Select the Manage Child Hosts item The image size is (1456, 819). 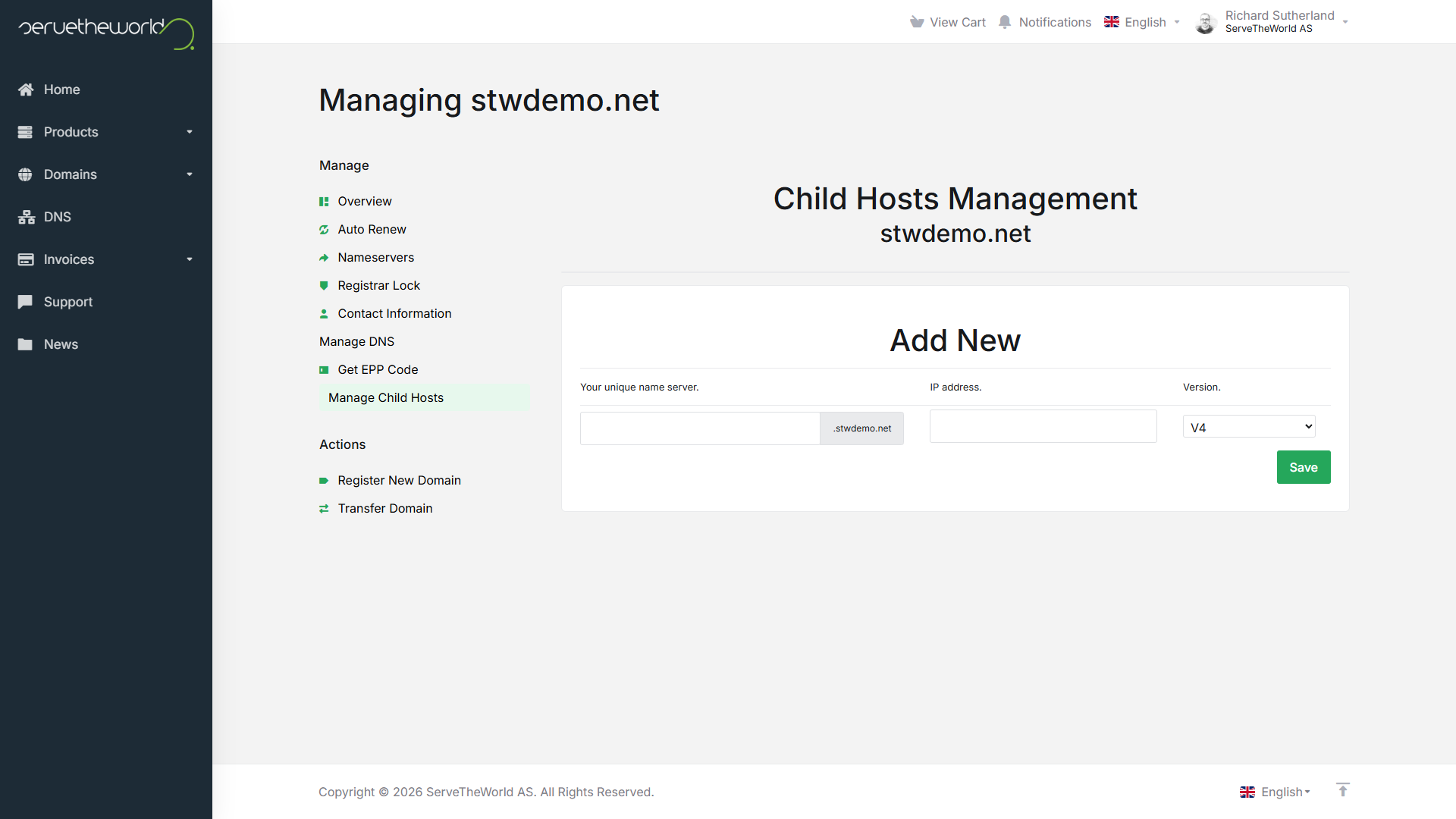point(425,398)
